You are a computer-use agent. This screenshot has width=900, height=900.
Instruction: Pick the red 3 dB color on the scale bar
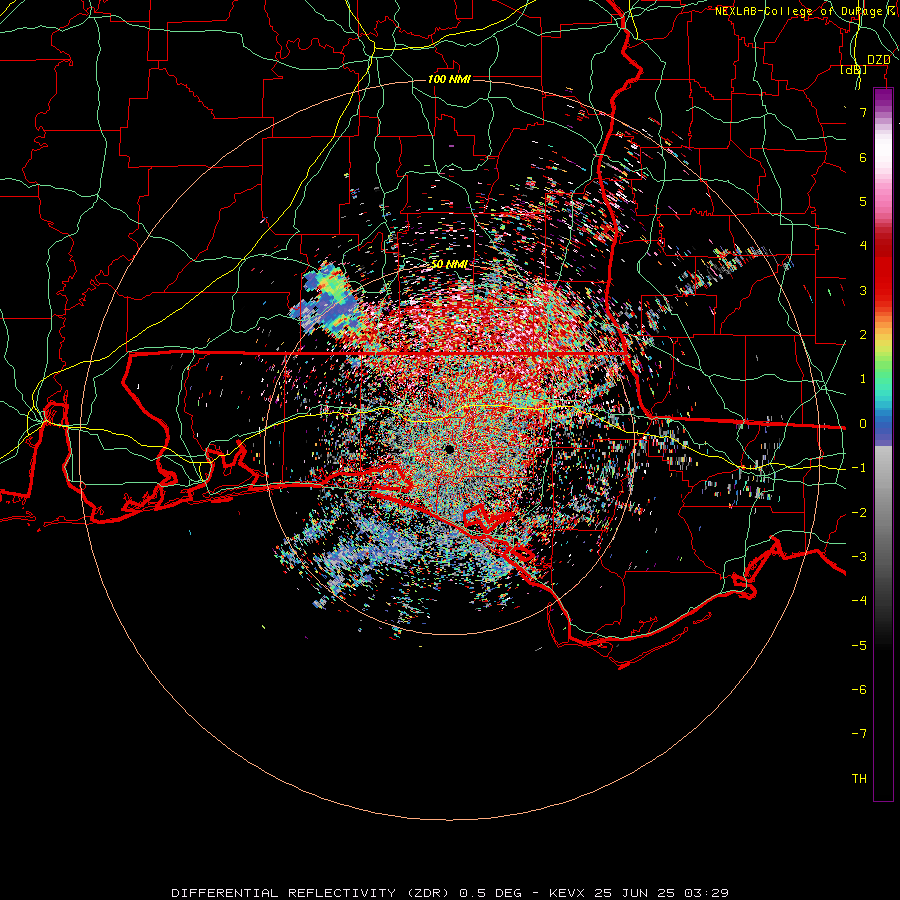click(883, 290)
